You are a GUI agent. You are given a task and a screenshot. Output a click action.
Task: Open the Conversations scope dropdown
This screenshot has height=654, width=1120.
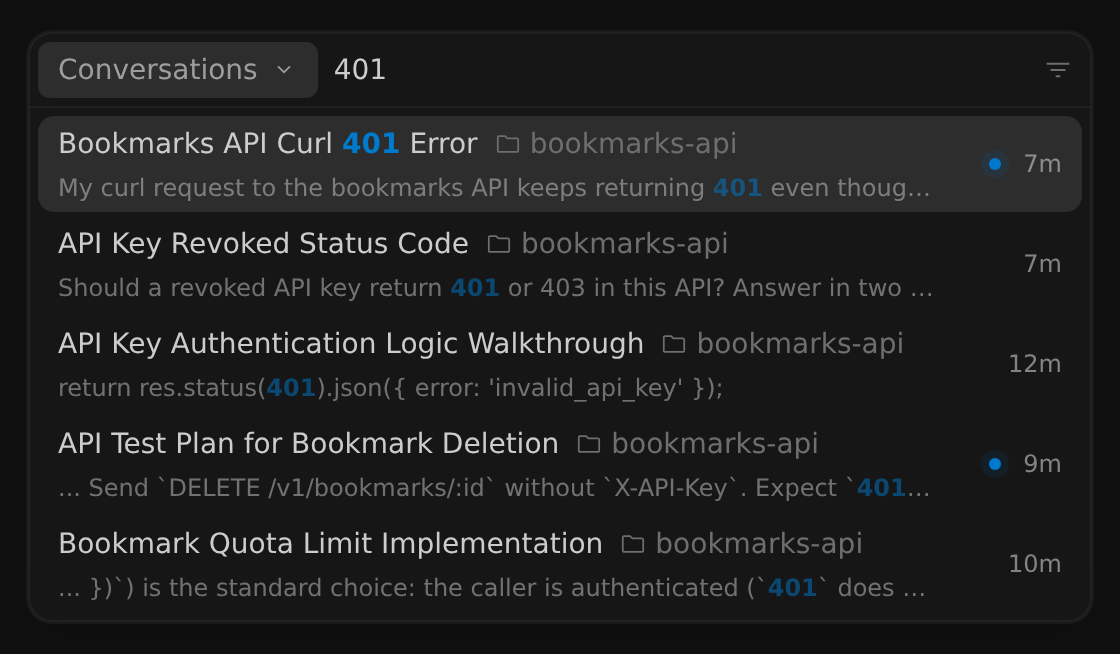(178, 70)
